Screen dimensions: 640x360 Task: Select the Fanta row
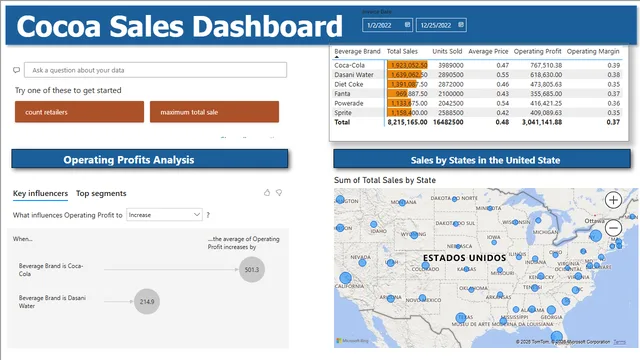477,93
